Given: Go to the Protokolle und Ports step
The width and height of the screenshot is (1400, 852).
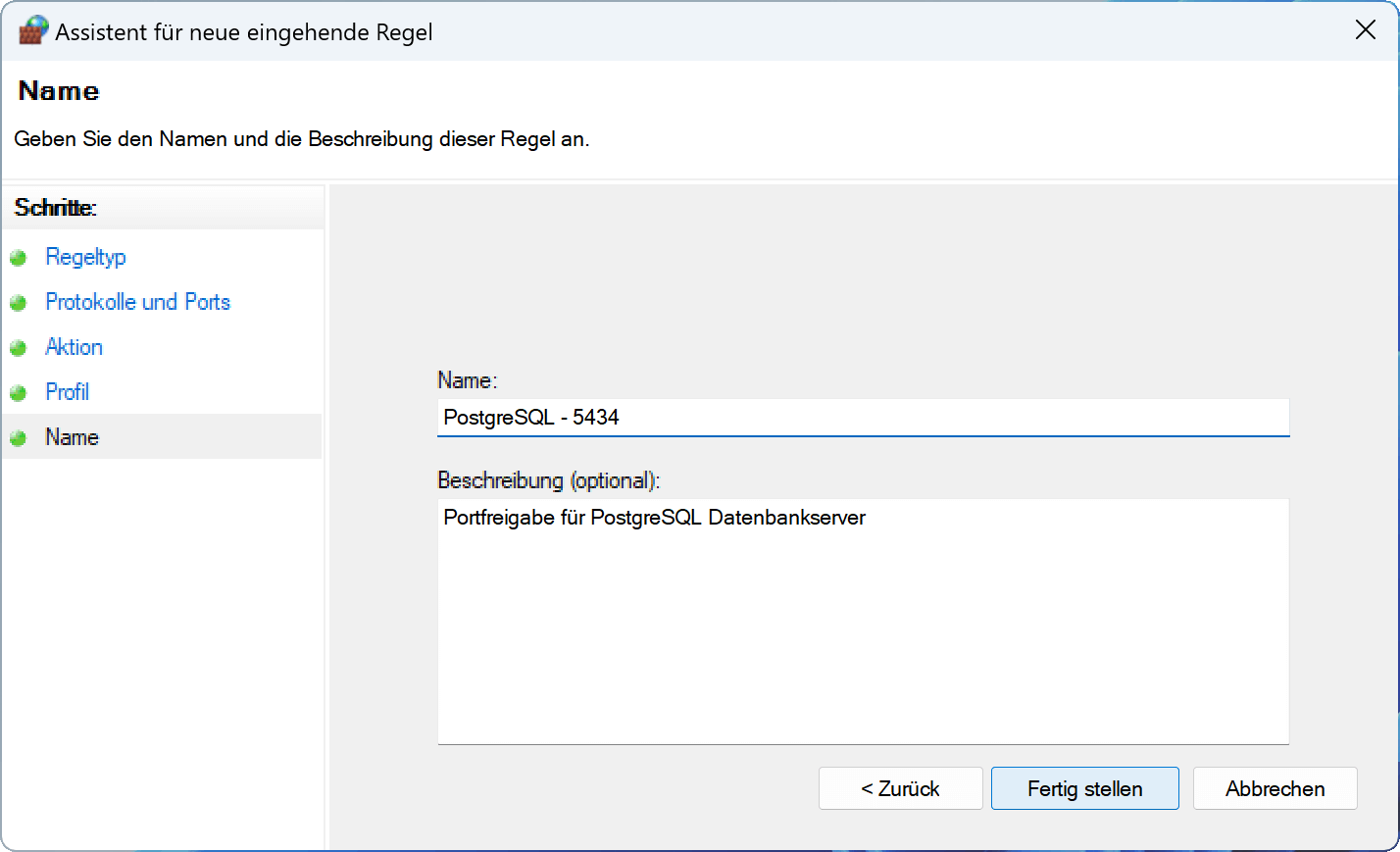Looking at the screenshot, I should tap(137, 302).
